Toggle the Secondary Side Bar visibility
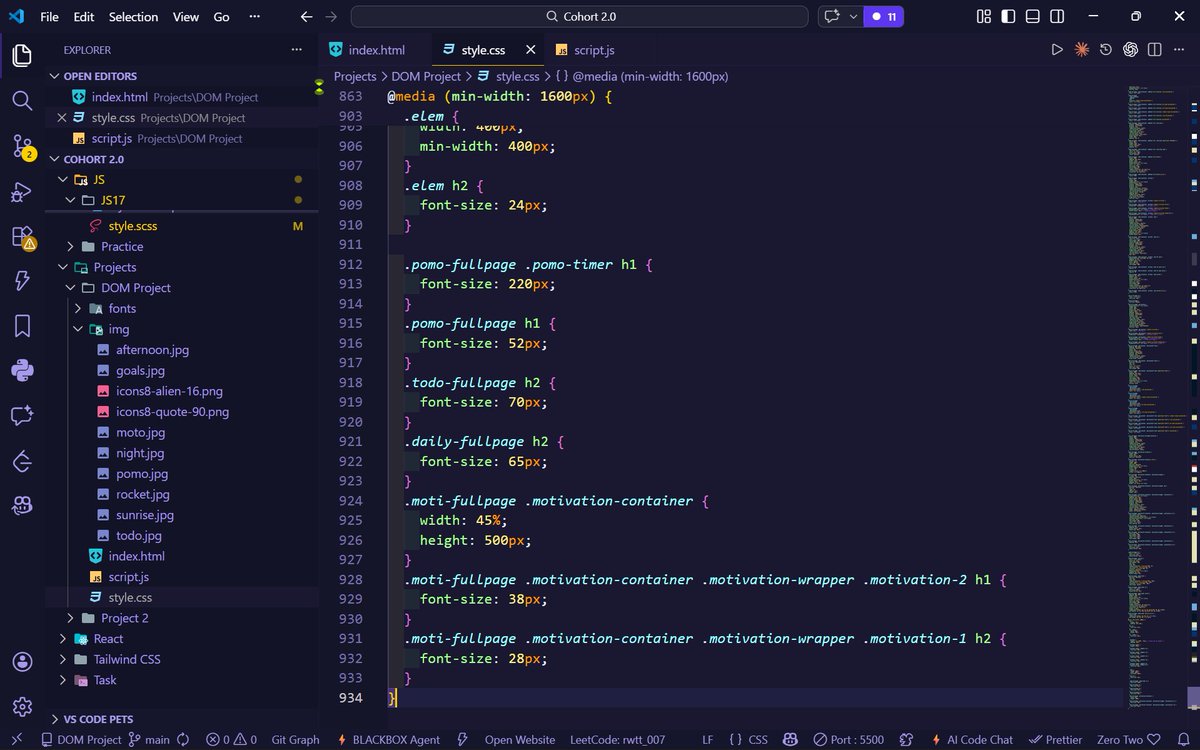The width and height of the screenshot is (1200, 750). point(1057,17)
